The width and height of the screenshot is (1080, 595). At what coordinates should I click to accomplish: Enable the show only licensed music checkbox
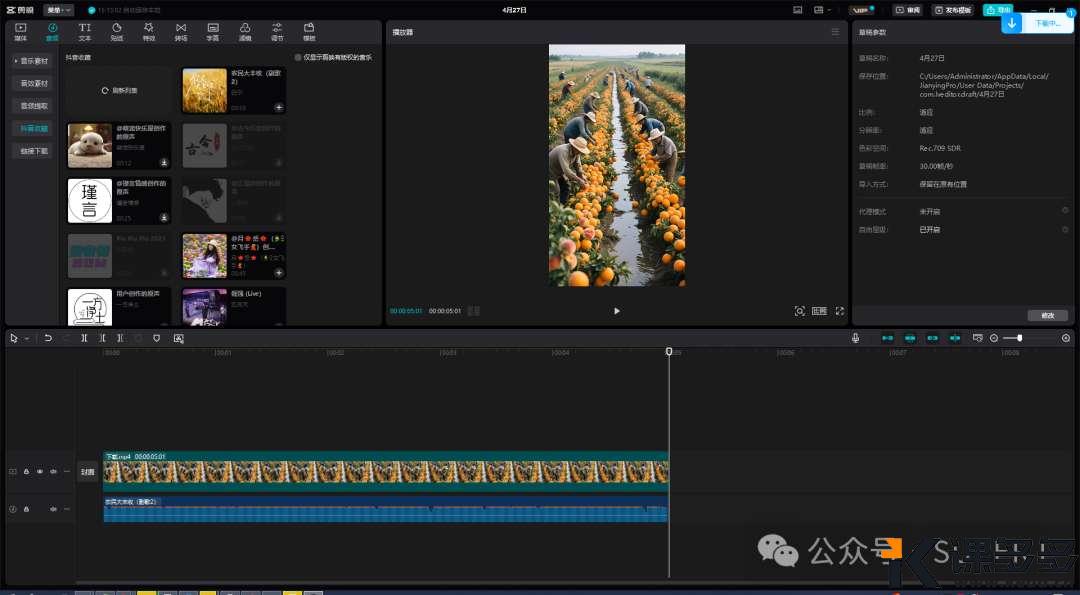(x=298, y=58)
